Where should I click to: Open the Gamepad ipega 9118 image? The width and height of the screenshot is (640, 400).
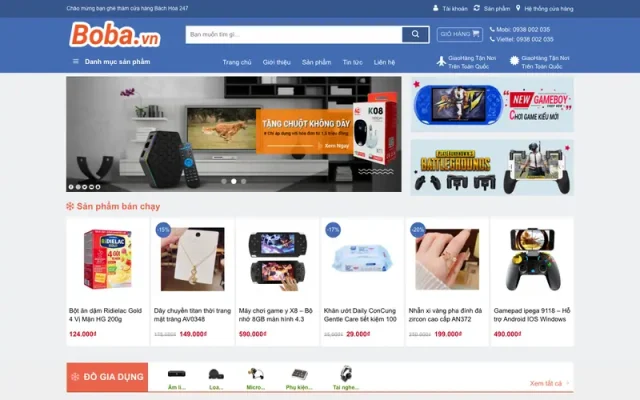532,259
